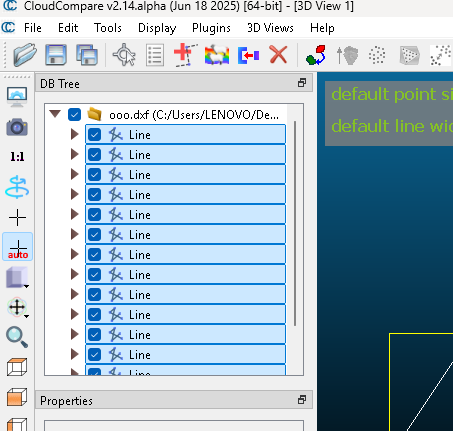The width and height of the screenshot is (453, 431).
Task: Click the 1:1 global zoom button
Action: pos(17,156)
